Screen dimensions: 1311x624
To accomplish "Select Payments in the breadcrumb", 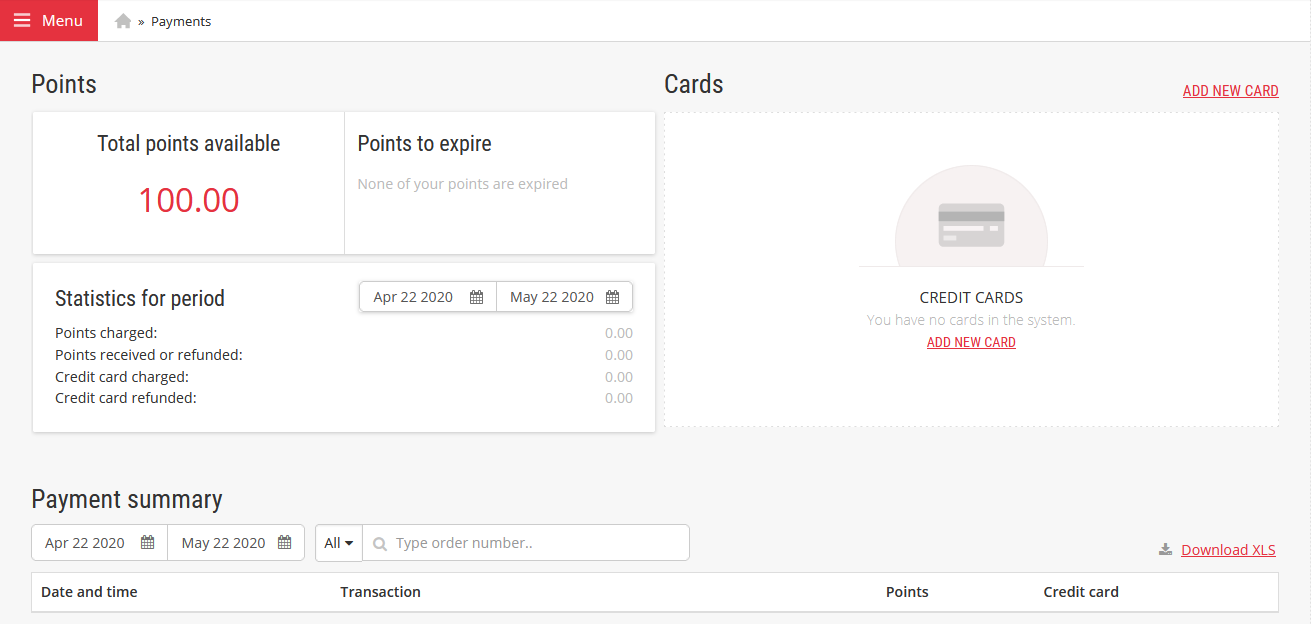I will coord(181,21).
